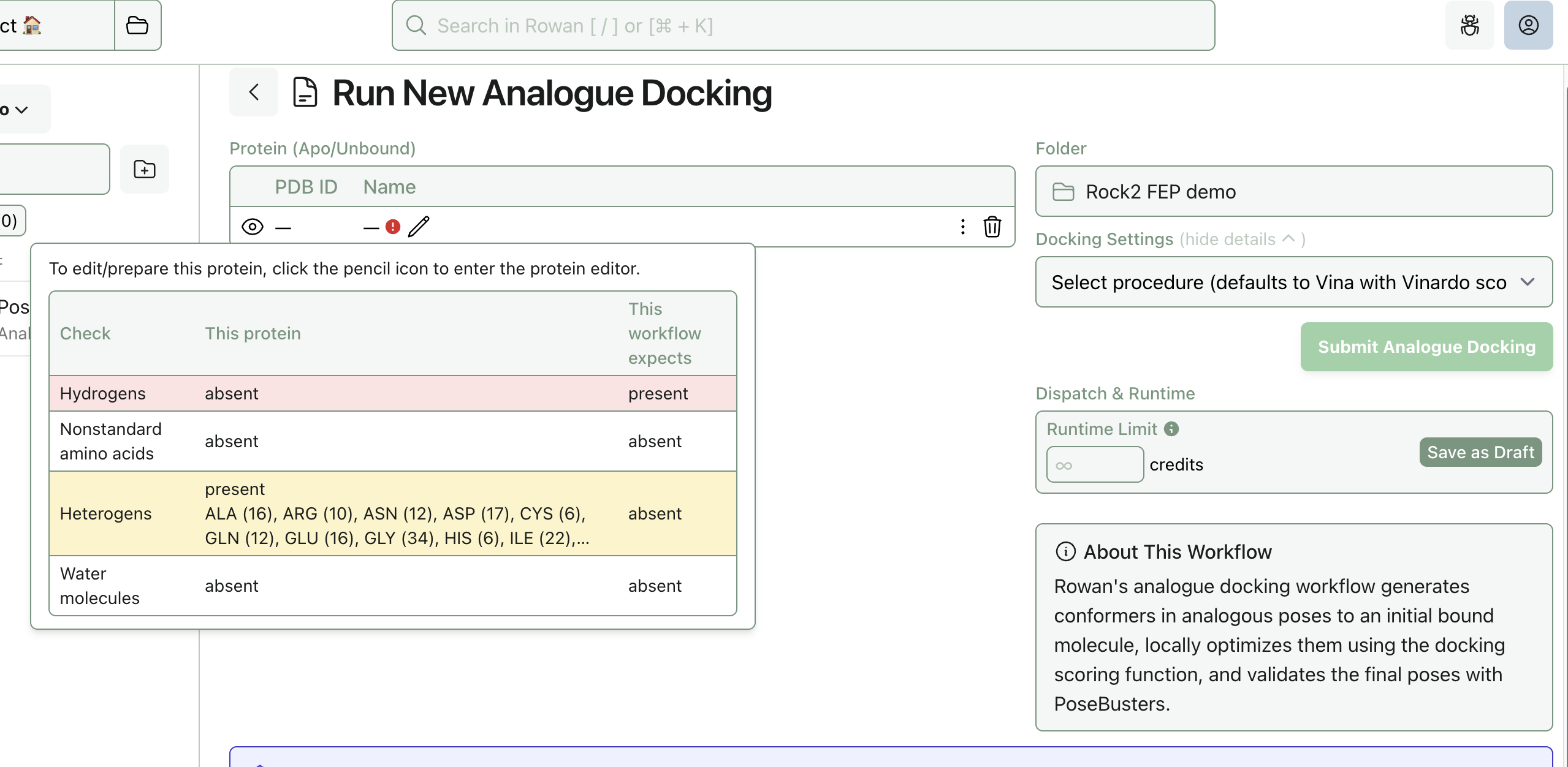Image resolution: width=1568 pixels, height=767 pixels.
Task: Delete the protein row using the trash icon
Action: (x=991, y=227)
